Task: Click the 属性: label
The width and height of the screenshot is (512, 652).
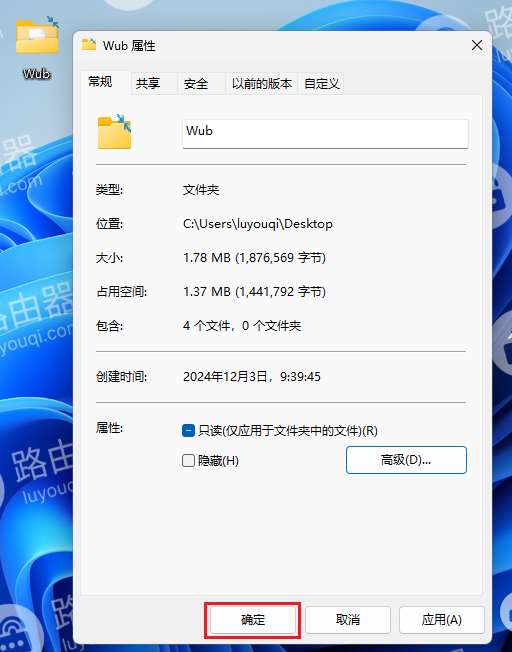Action: click(x=109, y=427)
